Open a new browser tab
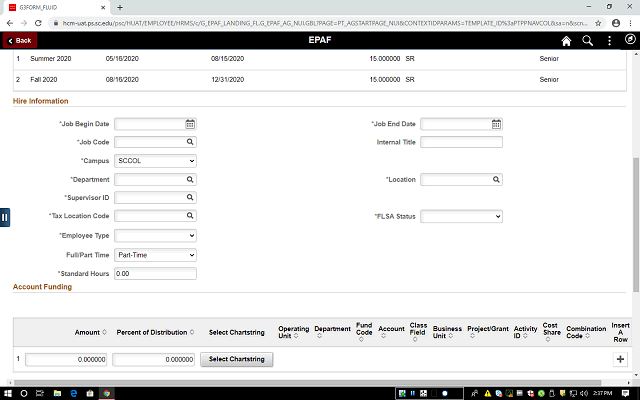The image size is (640, 400). point(120,7)
